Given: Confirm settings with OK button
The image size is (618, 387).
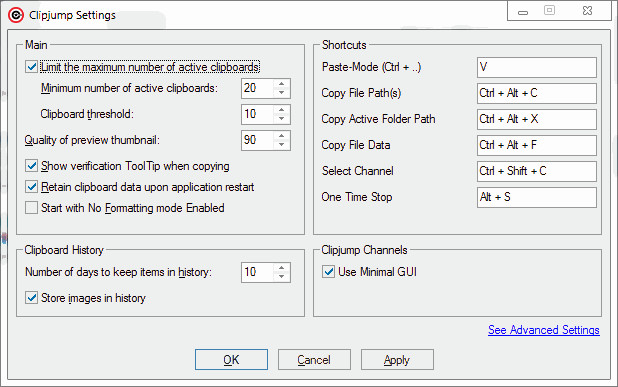Looking at the screenshot, I should pyautogui.click(x=231, y=359).
